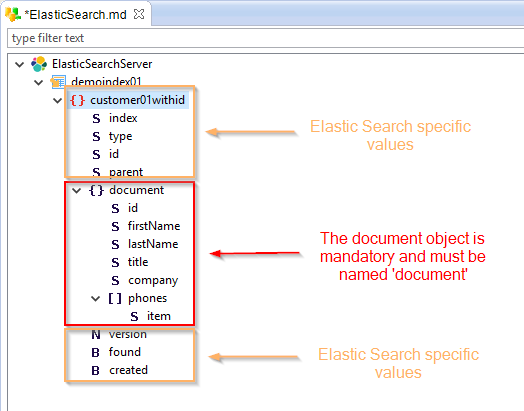The height and width of the screenshot is (411, 524).
Task: Collapse the demoindex01 tree node
Action: pos(39,82)
